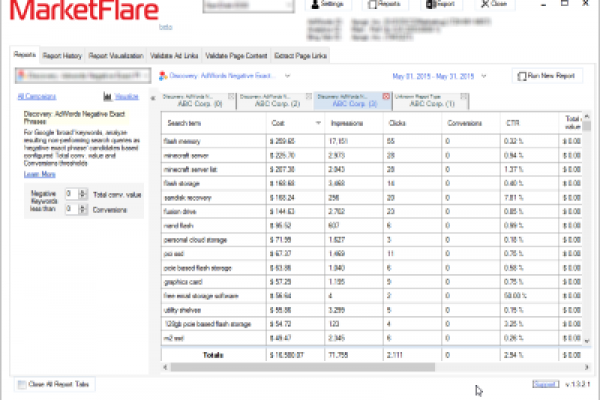600x400 pixels.
Task: Decrease the Conversions stepper value
Action: (x=83, y=211)
